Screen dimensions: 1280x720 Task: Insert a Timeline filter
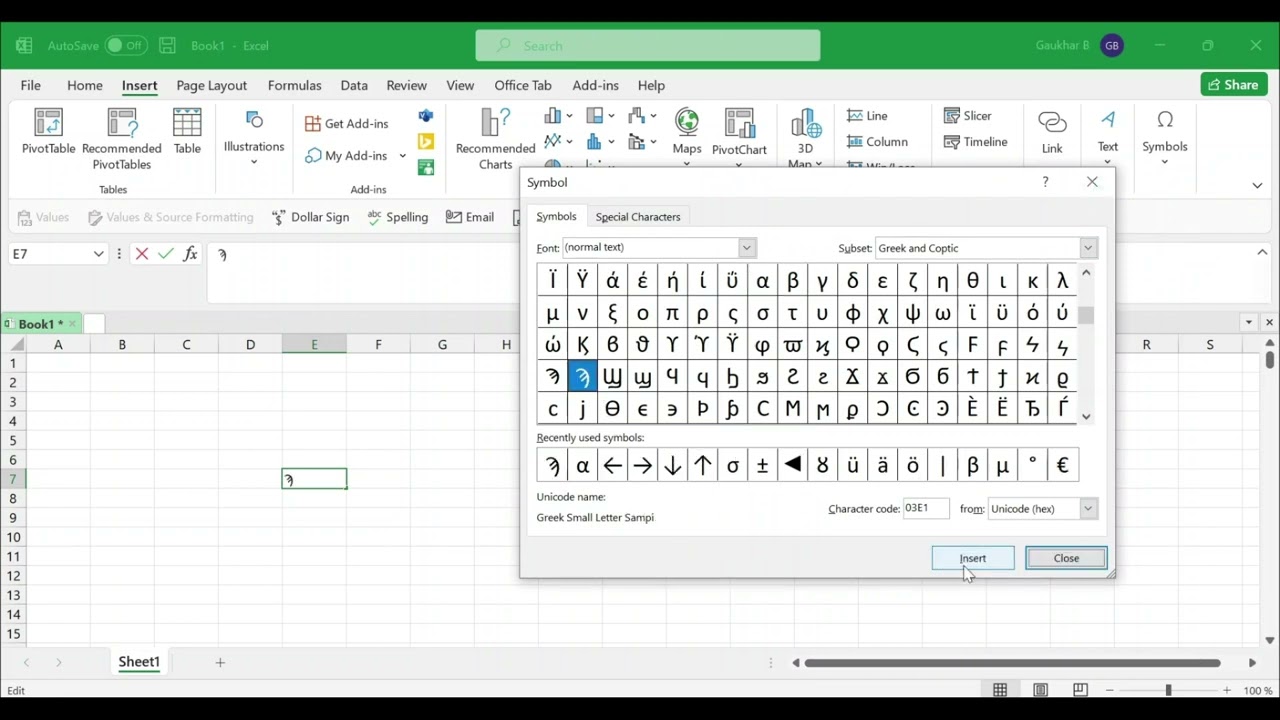[x=976, y=142]
